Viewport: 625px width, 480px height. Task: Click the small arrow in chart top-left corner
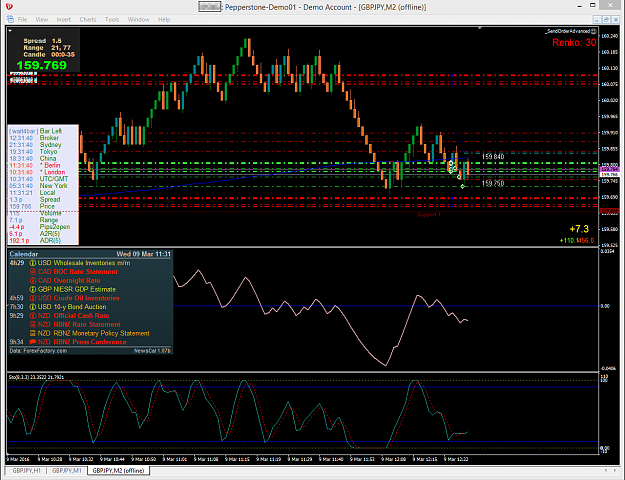point(10,31)
